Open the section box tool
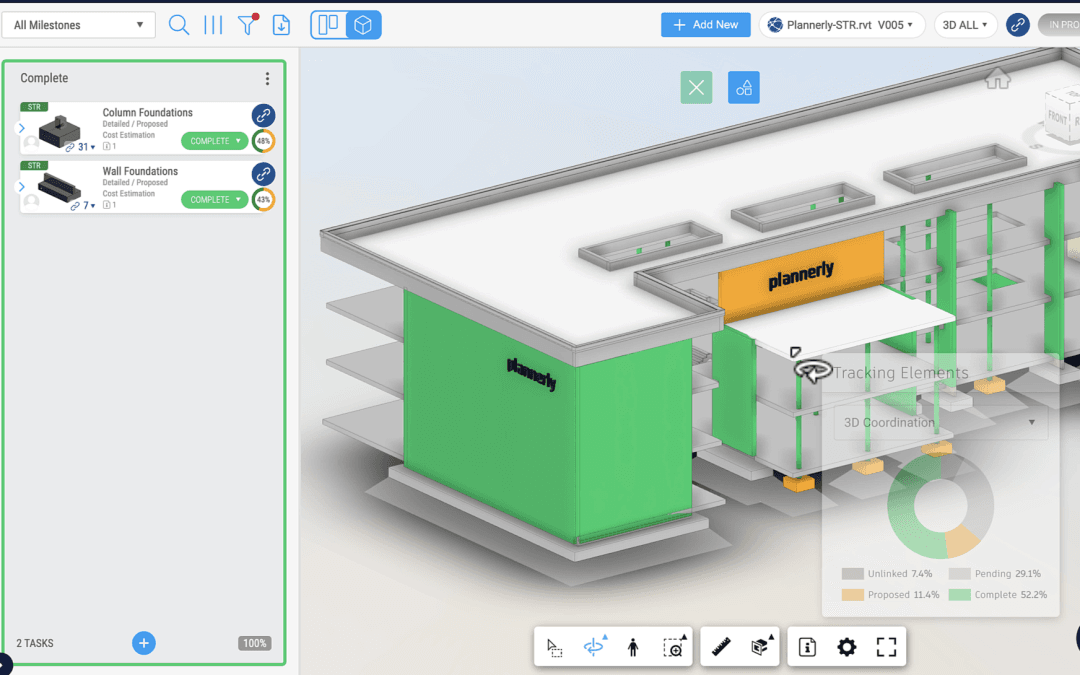1080x675 pixels. click(x=760, y=647)
